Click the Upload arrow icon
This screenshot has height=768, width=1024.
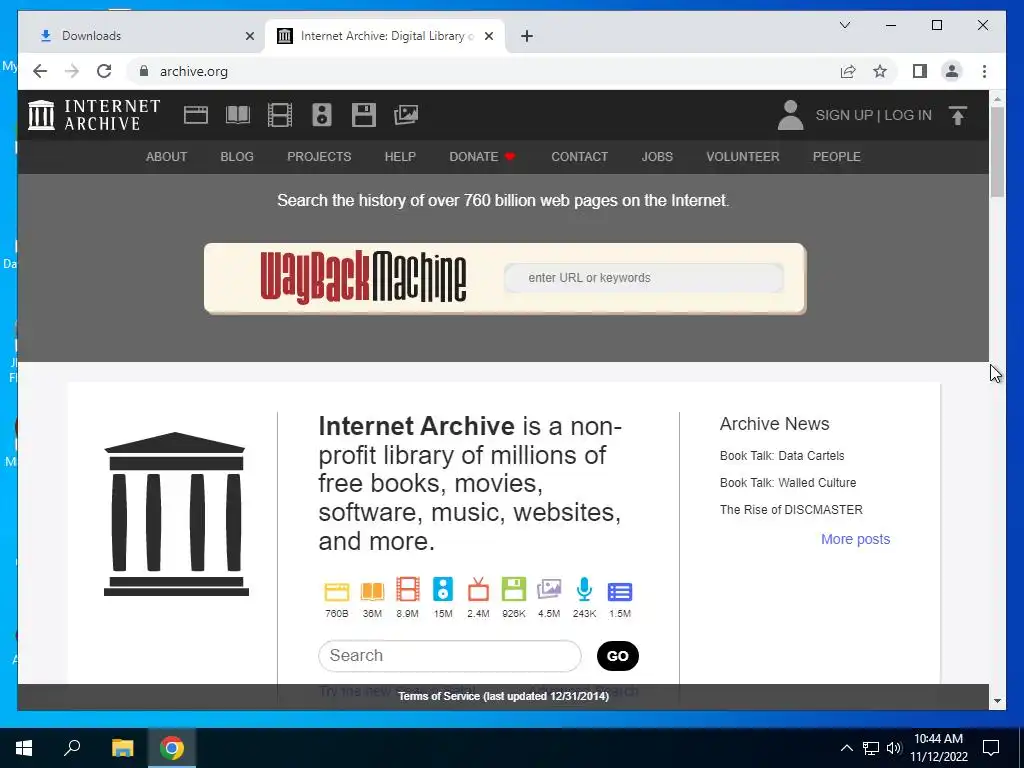(x=957, y=116)
